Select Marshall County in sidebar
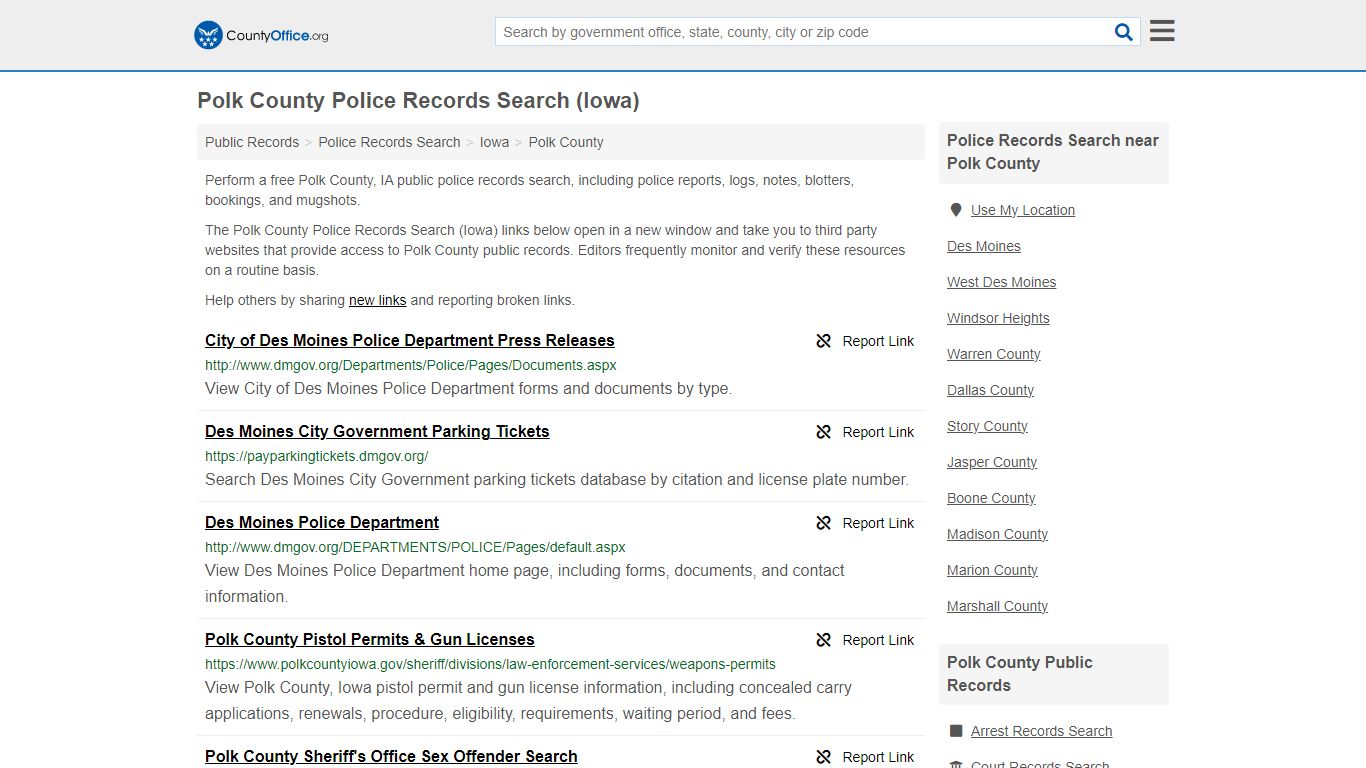Image resolution: width=1366 pixels, height=768 pixels. tap(997, 606)
